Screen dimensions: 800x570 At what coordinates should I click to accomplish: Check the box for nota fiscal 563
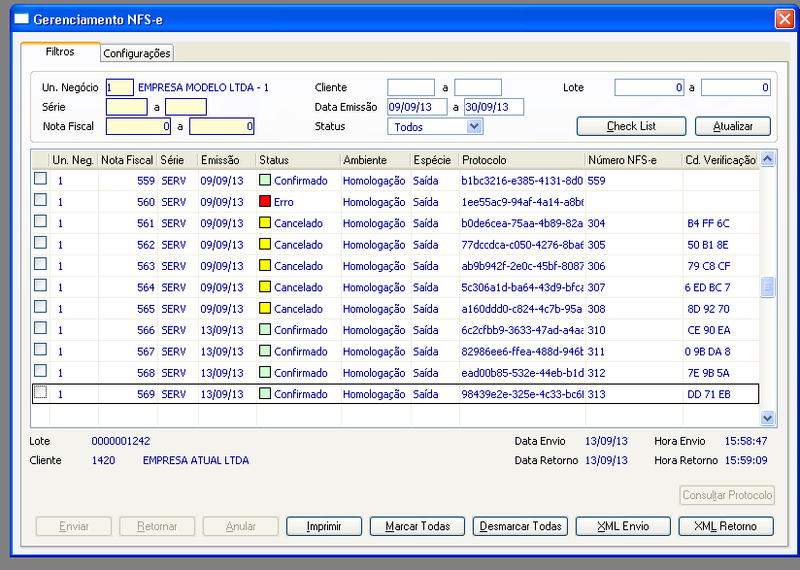(40, 264)
